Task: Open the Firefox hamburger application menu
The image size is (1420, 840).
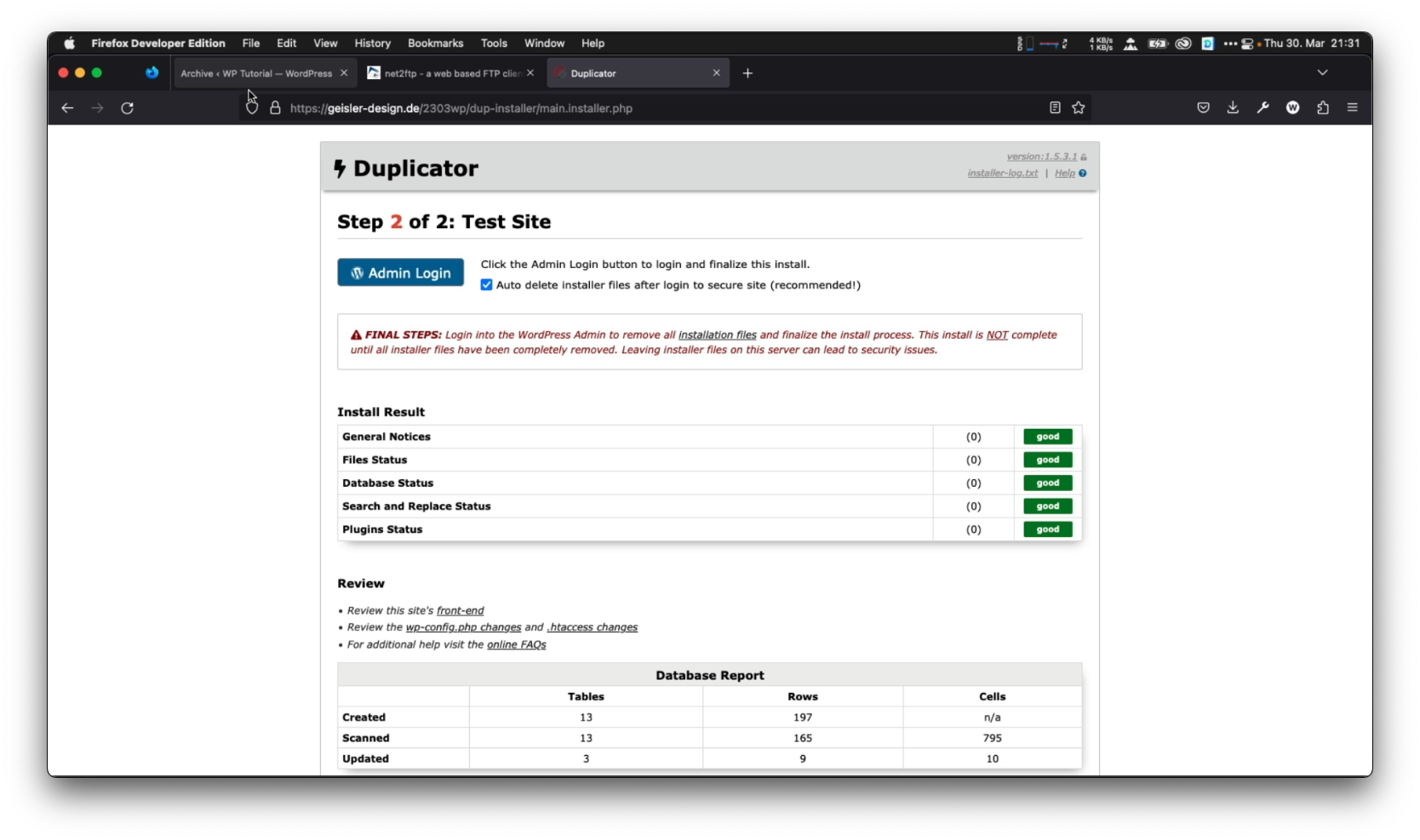Action: (x=1352, y=108)
